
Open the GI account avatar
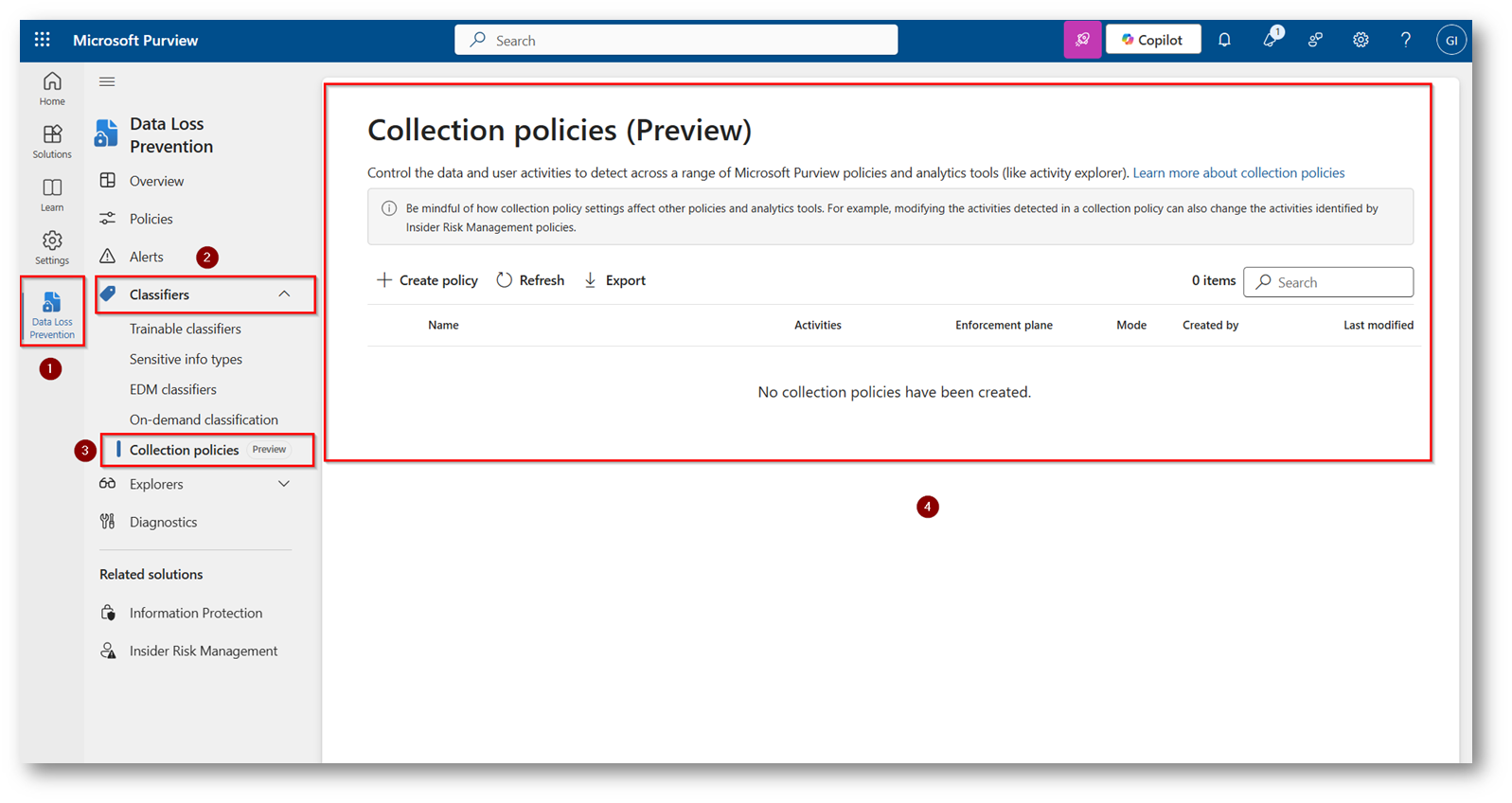[1451, 40]
